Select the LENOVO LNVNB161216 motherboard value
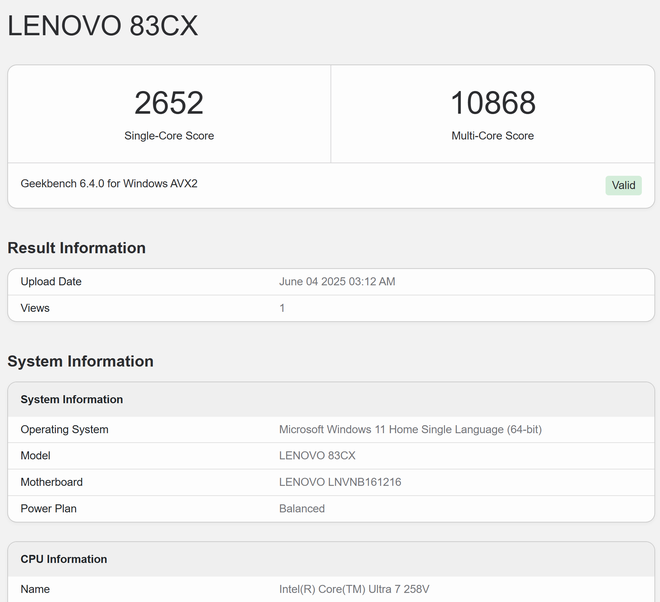The height and width of the screenshot is (602, 660). tap(340, 482)
